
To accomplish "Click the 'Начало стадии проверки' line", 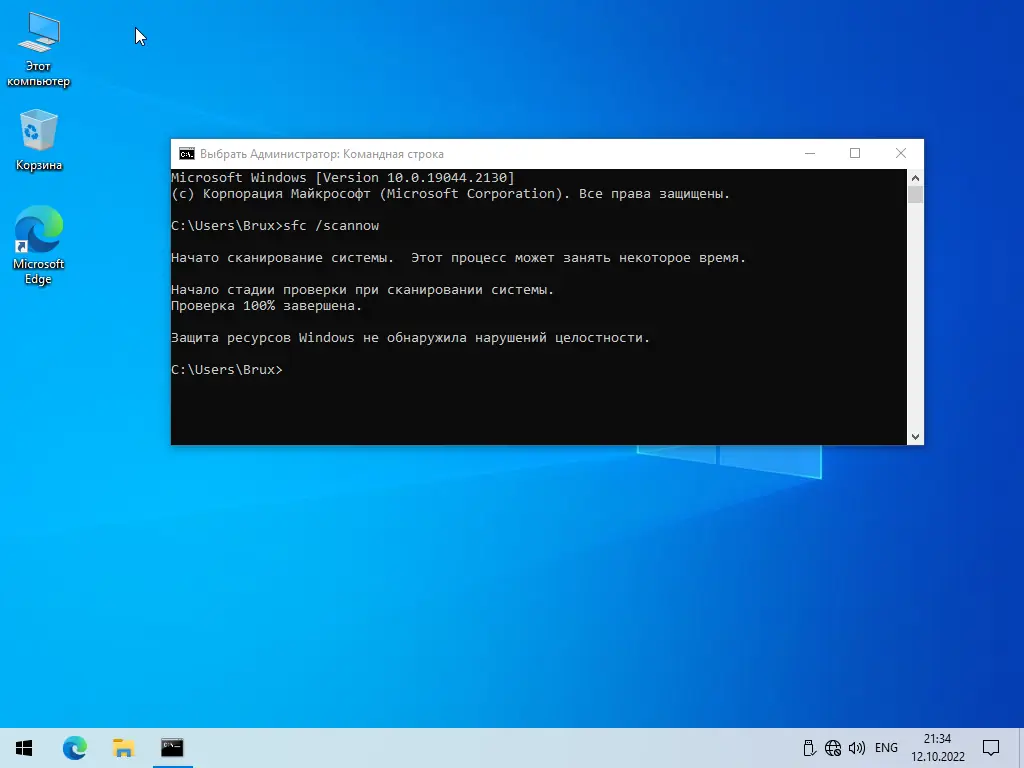I will [362, 290].
